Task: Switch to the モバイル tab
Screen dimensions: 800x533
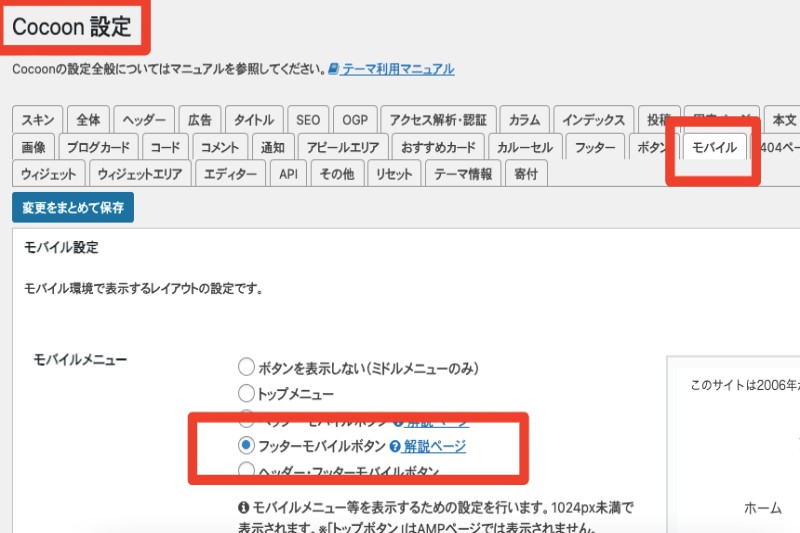Action: tap(714, 147)
